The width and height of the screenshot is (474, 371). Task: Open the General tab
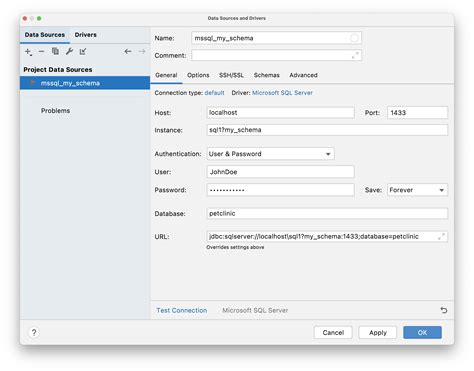(x=166, y=75)
